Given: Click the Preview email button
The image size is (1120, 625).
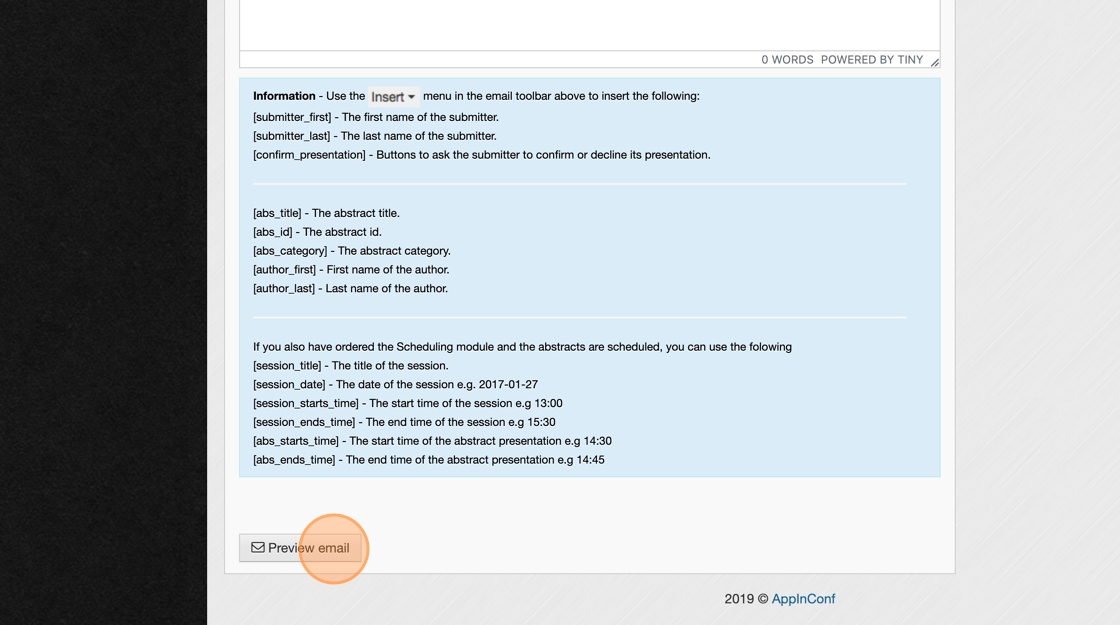Looking at the screenshot, I should pyautogui.click(x=301, y=548).
